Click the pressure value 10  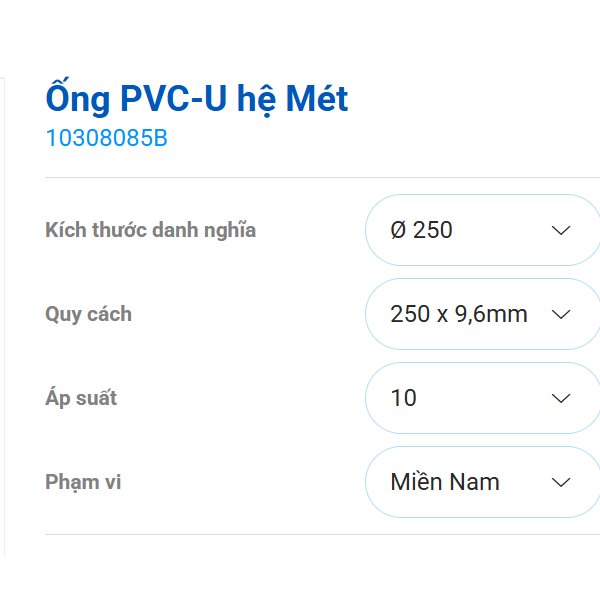404,398
